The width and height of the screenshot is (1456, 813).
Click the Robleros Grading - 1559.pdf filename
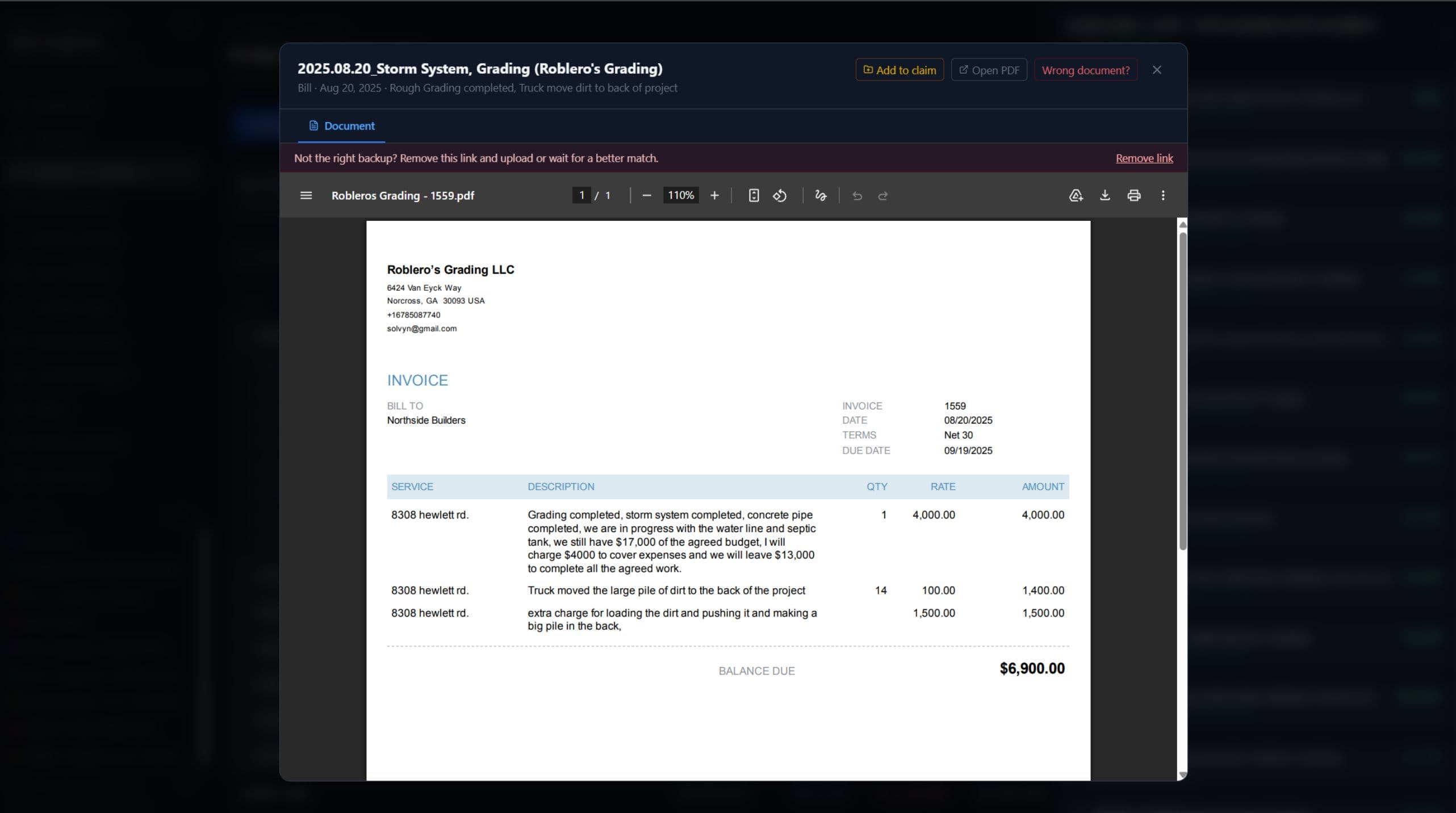point(403,196)
